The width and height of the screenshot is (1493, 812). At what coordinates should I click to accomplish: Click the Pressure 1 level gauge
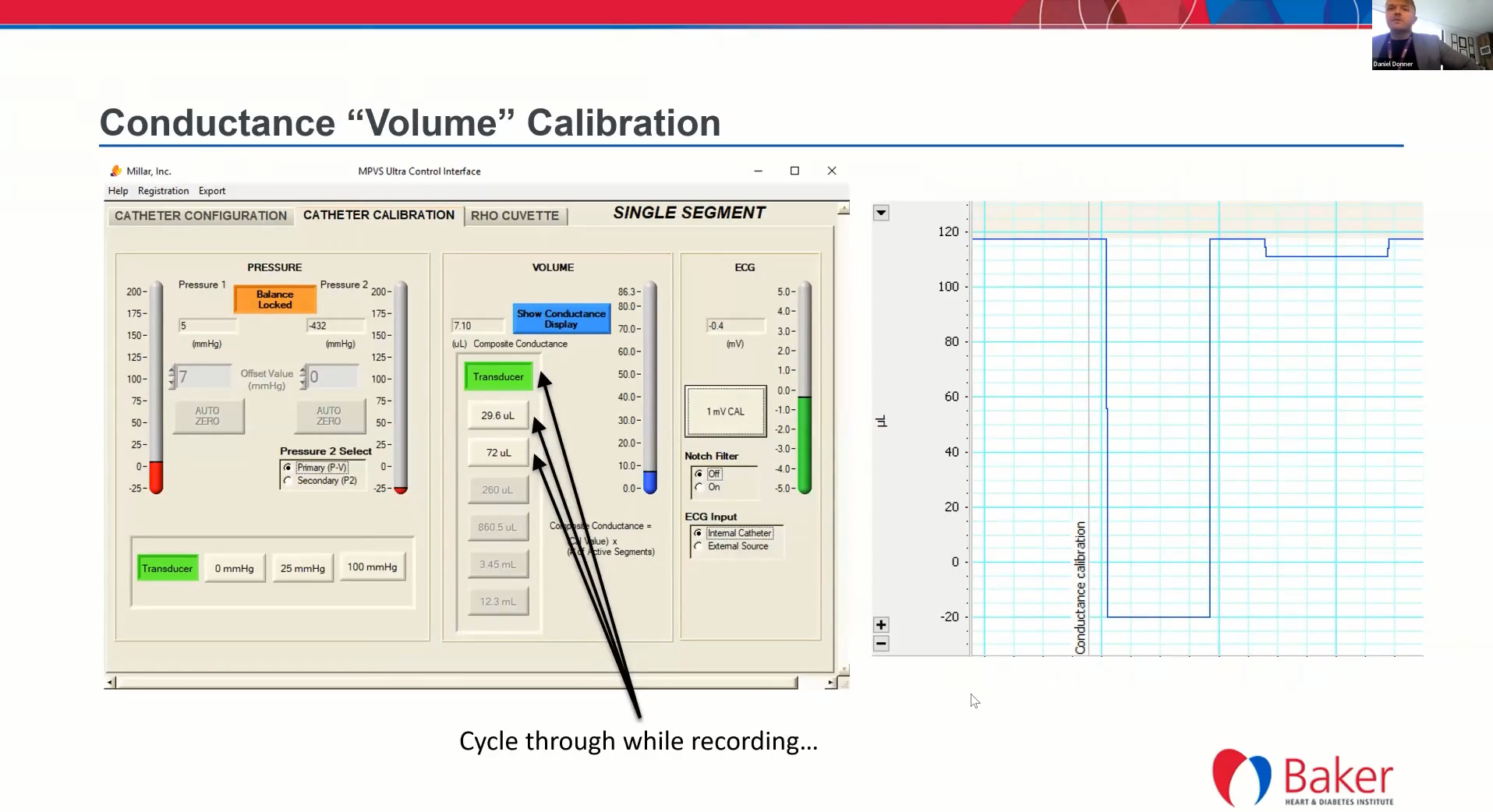[x=156, y=387]
